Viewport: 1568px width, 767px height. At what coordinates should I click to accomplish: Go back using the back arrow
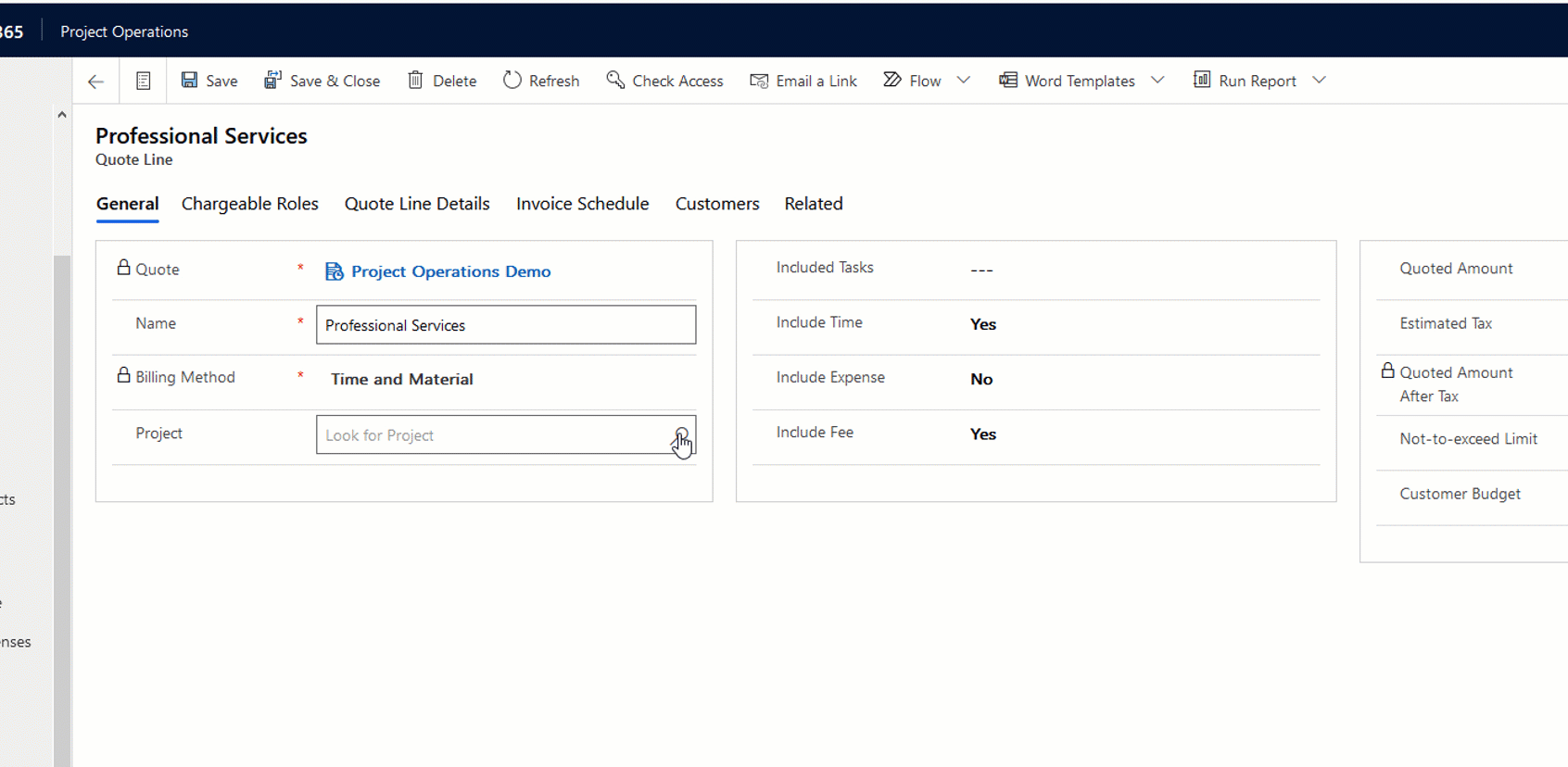pyautogui.click(x=95, y=82)
